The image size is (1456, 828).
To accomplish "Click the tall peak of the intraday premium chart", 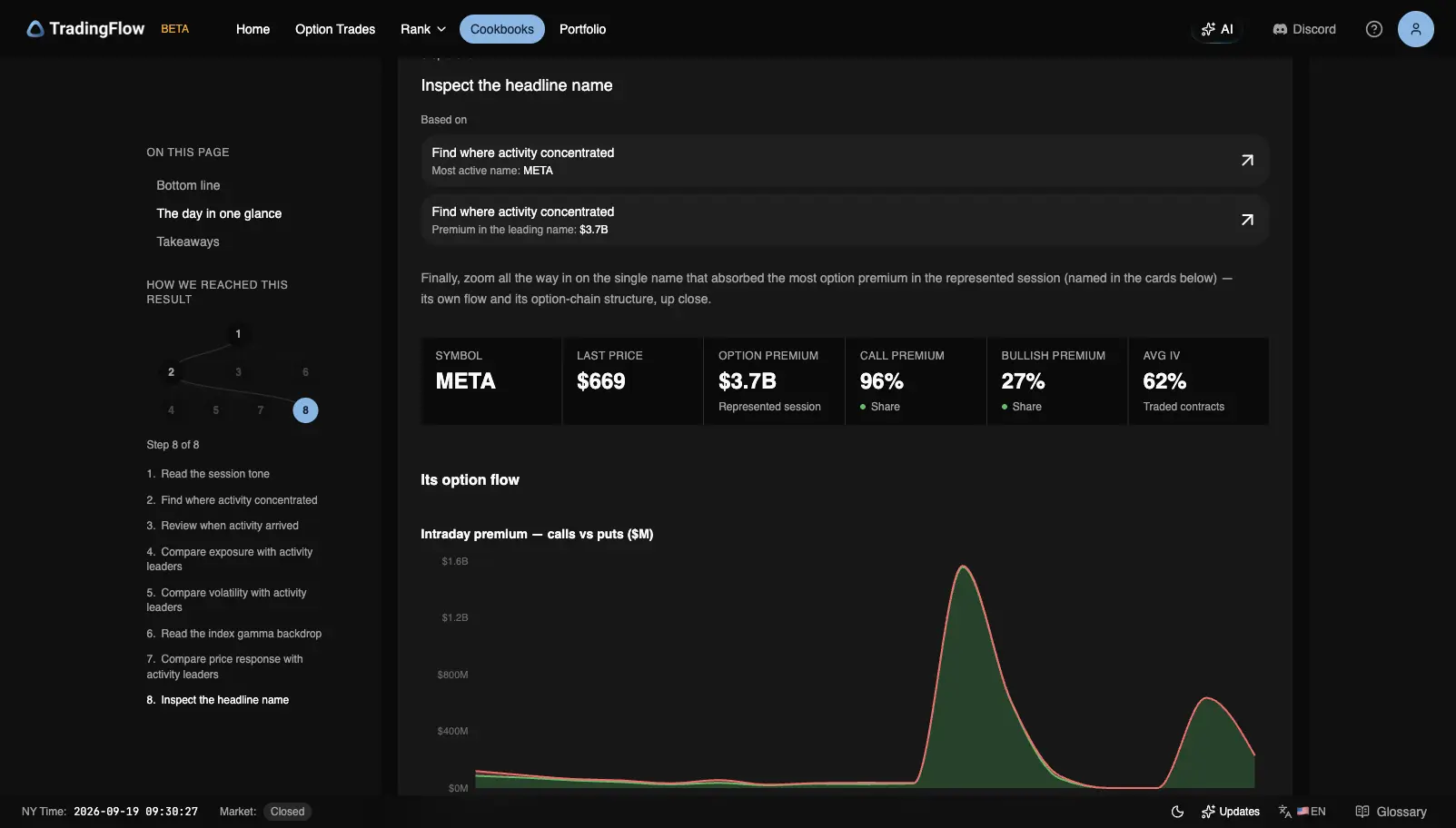I will [963, 568].
